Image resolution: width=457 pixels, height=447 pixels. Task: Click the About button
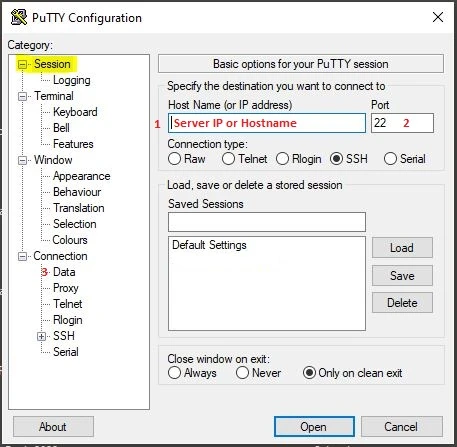click(x=53, y=427)
